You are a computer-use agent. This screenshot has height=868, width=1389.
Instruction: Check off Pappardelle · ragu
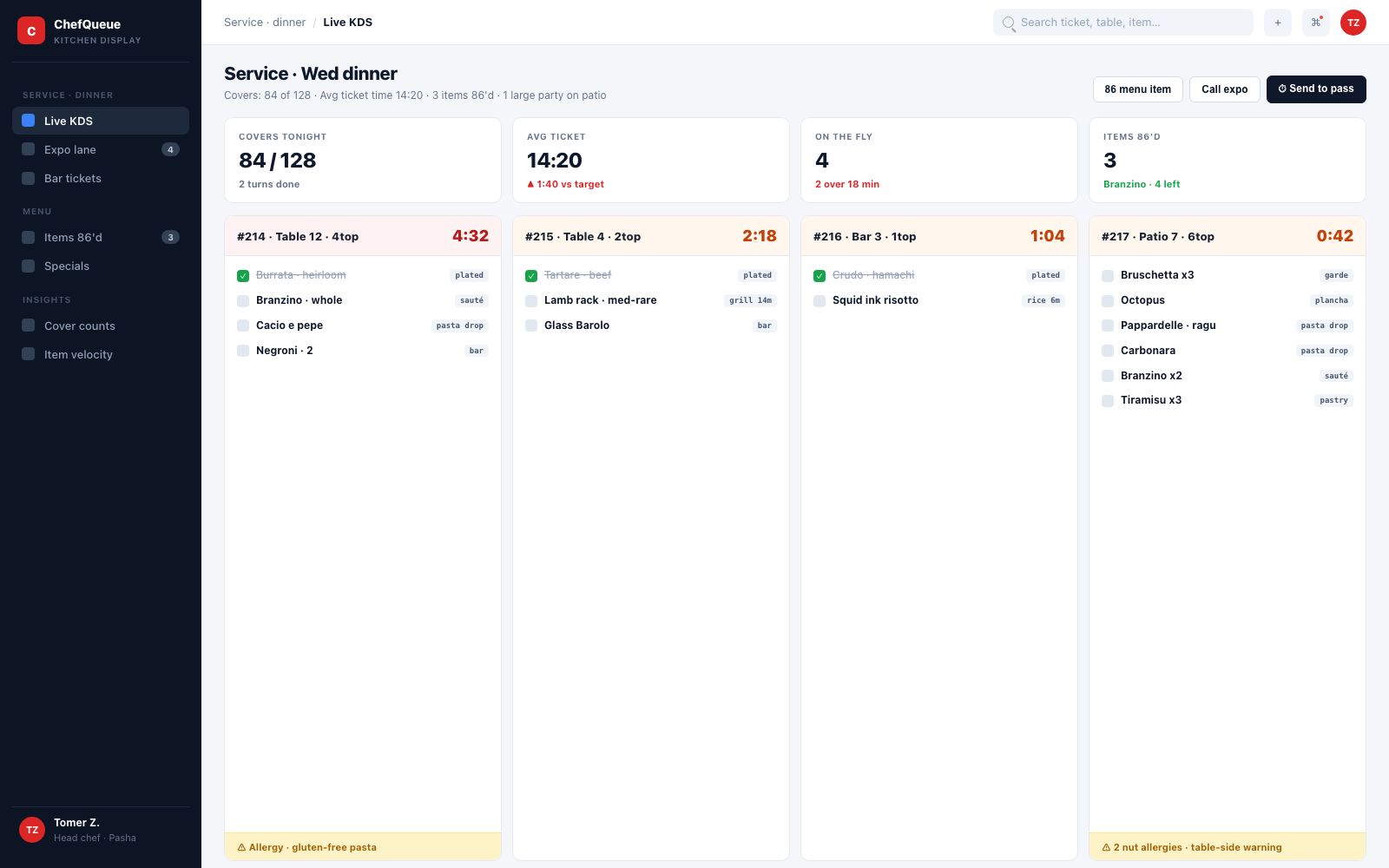1108,325
